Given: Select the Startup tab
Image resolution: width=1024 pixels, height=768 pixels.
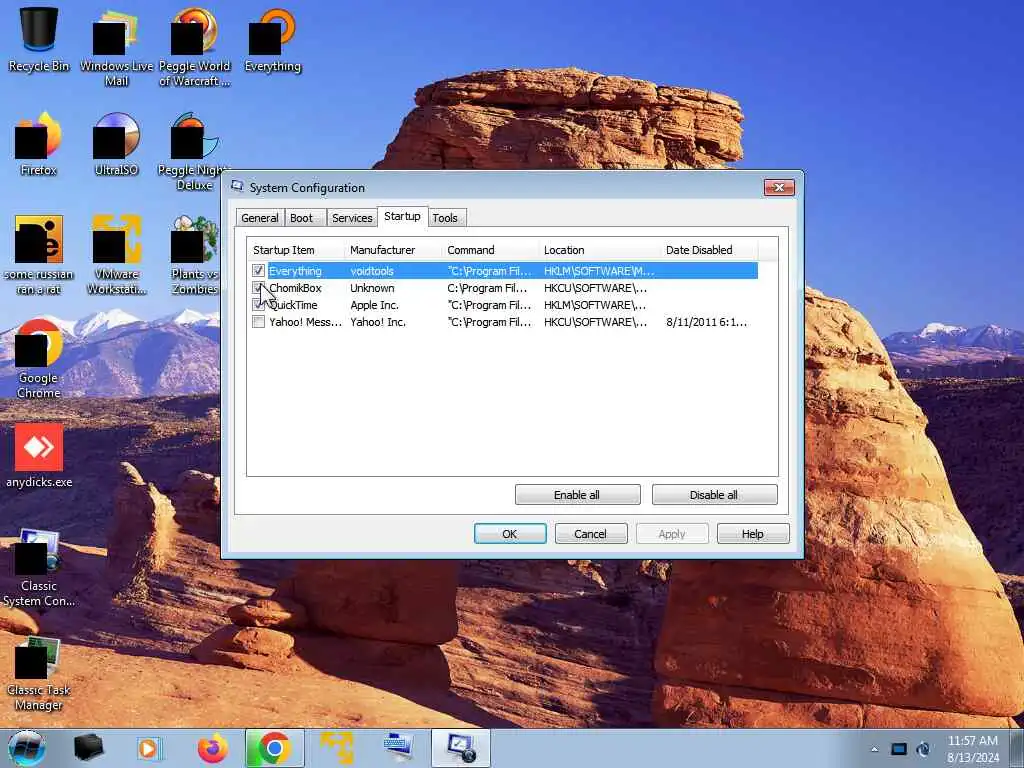Looking at the screenshot, I should tap(402, 216).
